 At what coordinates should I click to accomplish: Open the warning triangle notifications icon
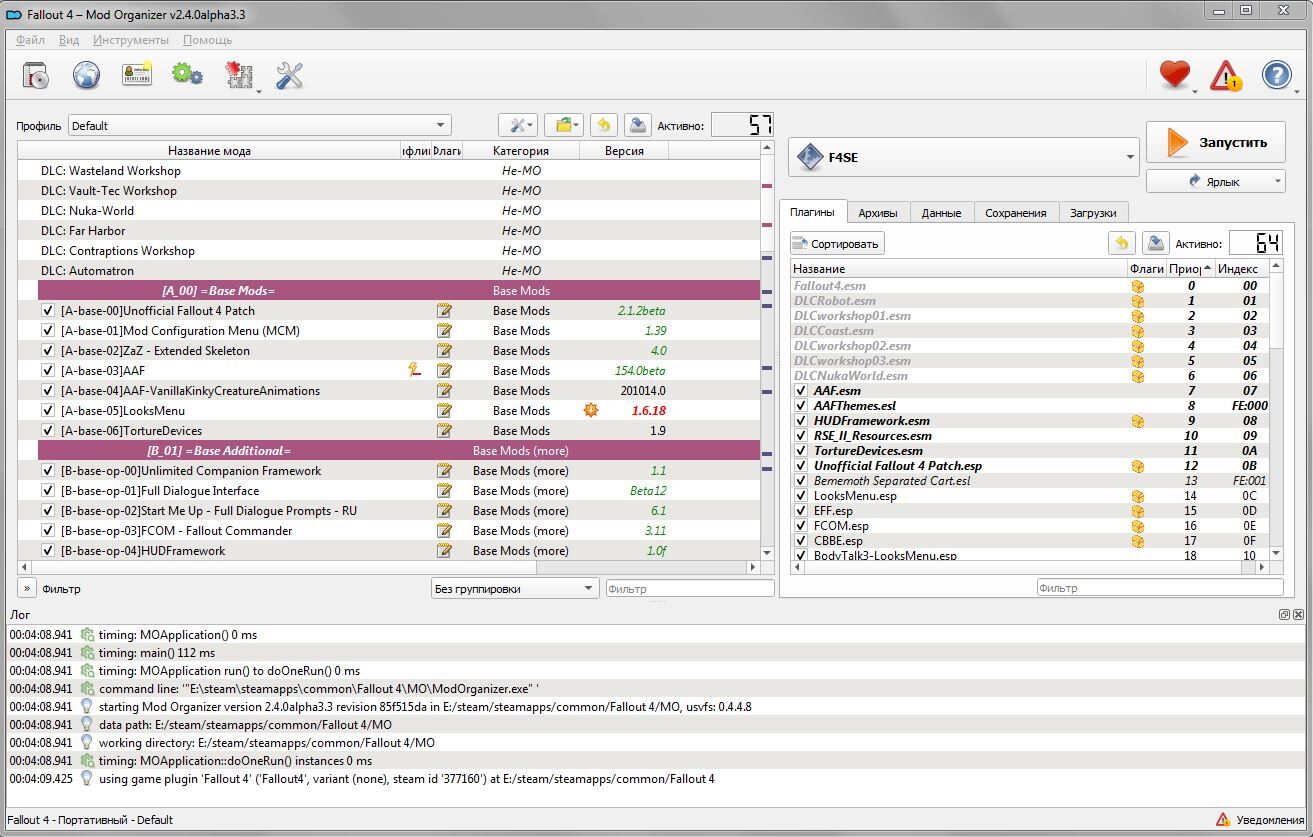tap(1226, 75)
